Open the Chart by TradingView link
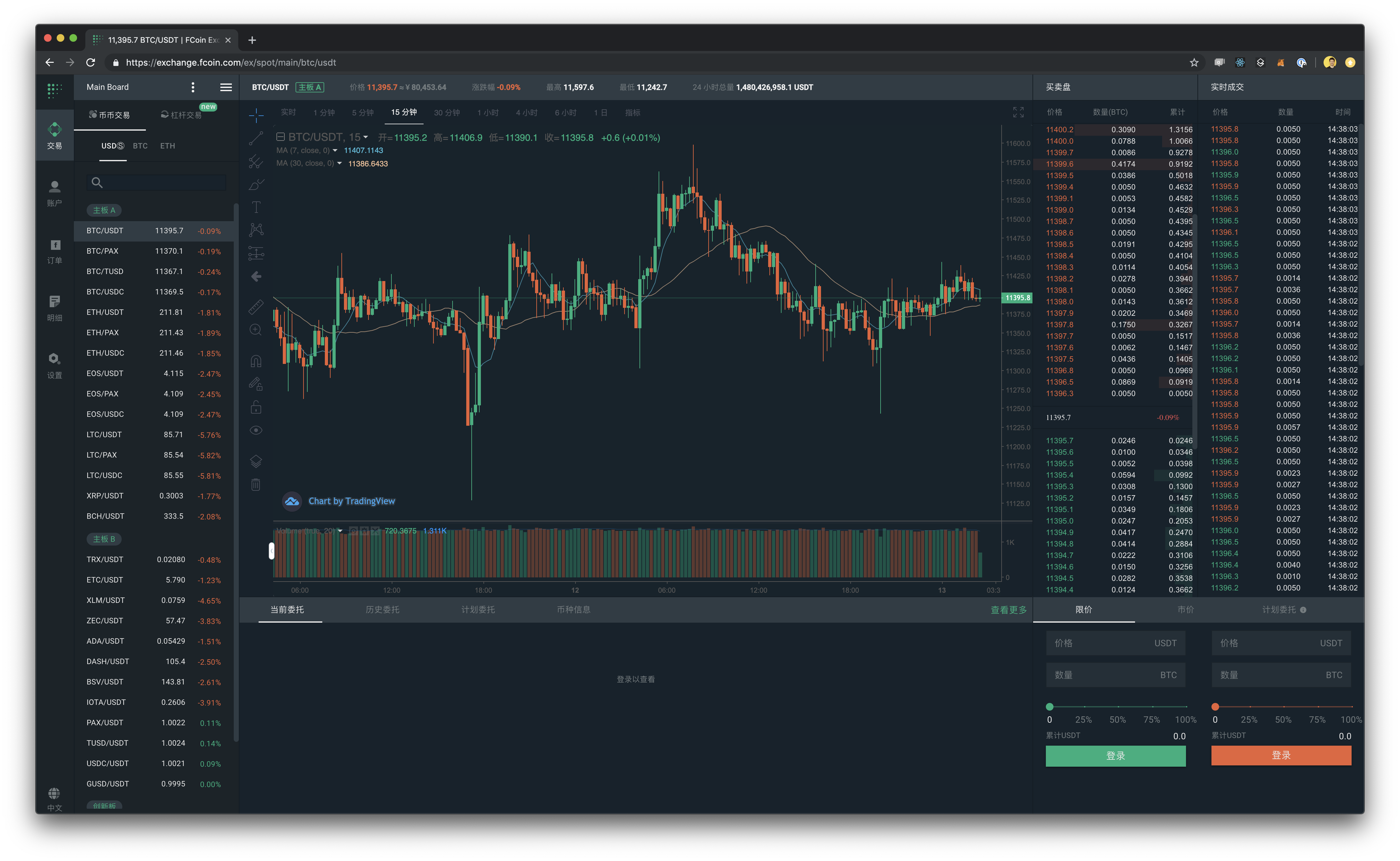Image resolution: width=1400 pixels, height=861 pixels. tap(352, 501)
